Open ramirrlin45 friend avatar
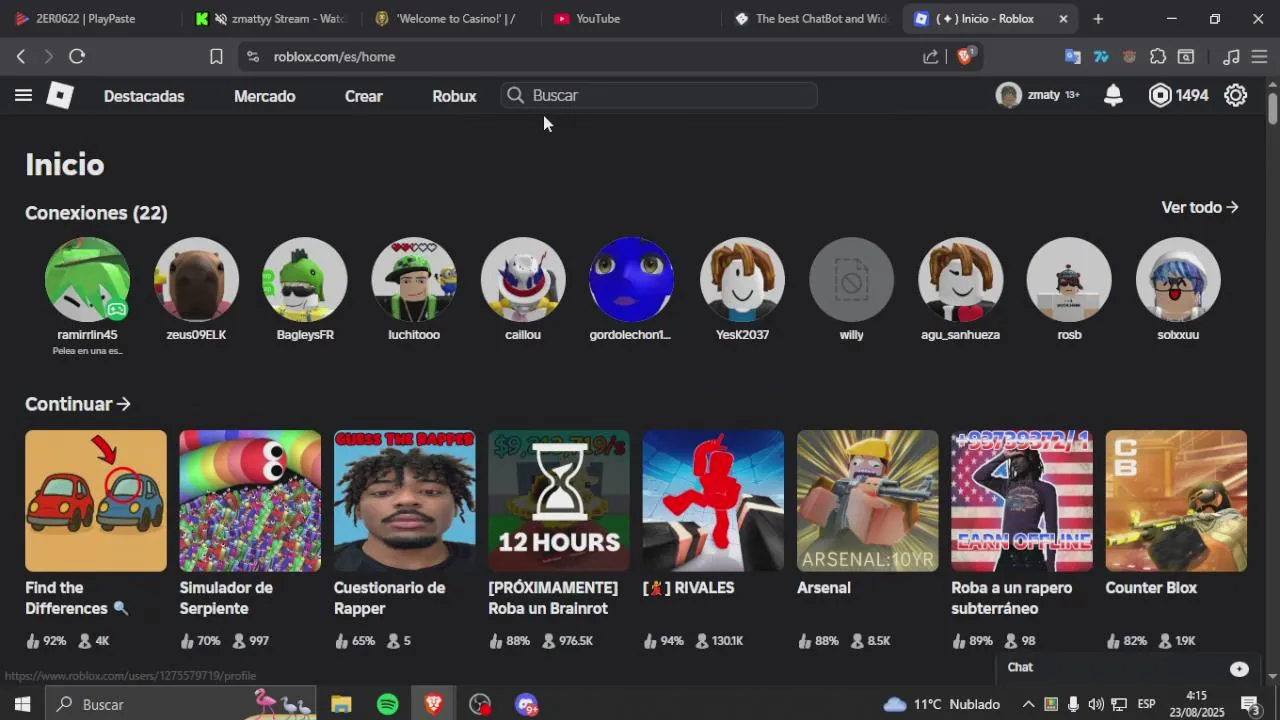The image size is (1280, 720). pyautogui.click(x=87, y=280)
